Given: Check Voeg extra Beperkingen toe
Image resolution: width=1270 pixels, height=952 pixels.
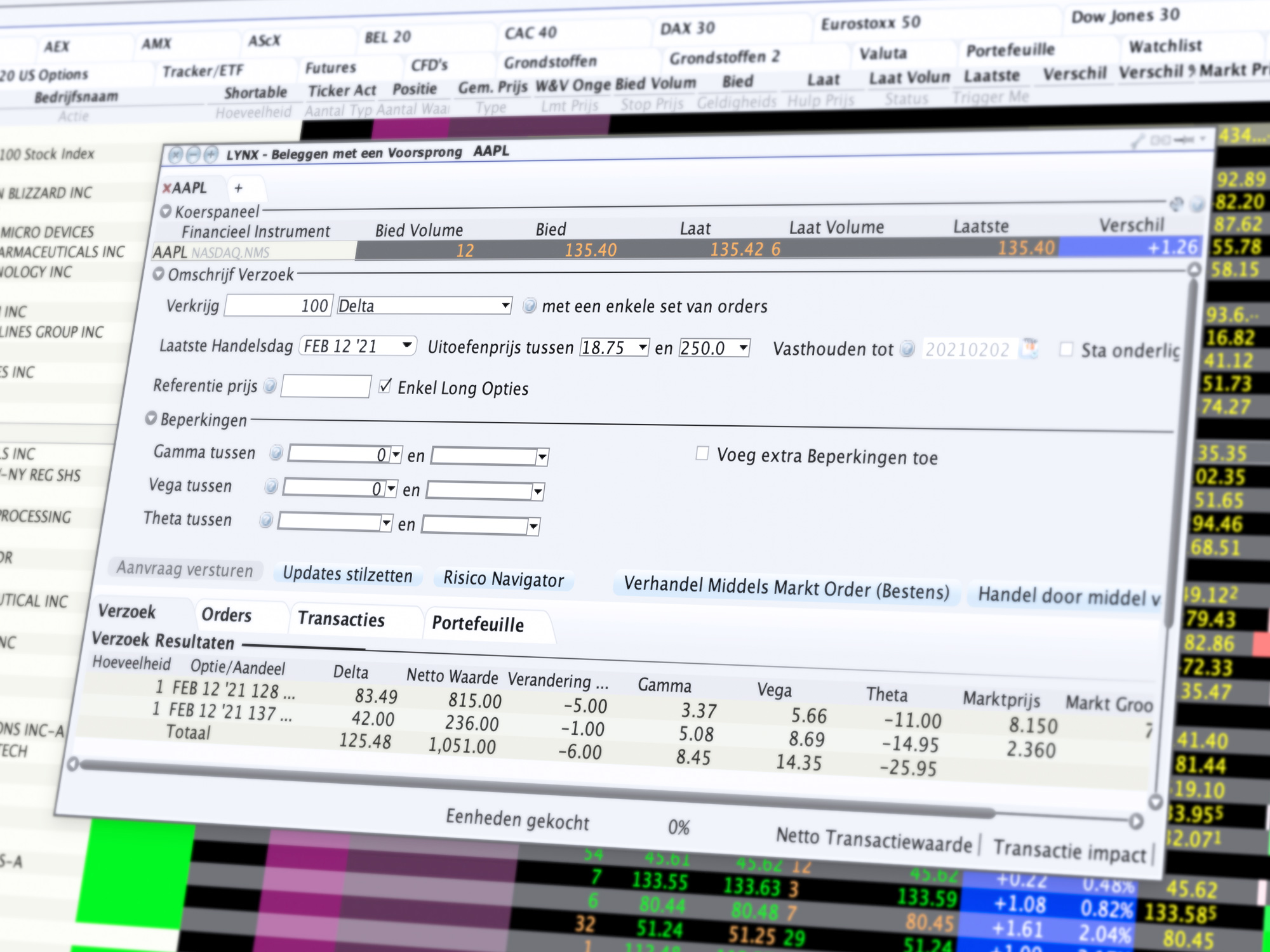Looking at the screenshot, I should pos(702,453).
